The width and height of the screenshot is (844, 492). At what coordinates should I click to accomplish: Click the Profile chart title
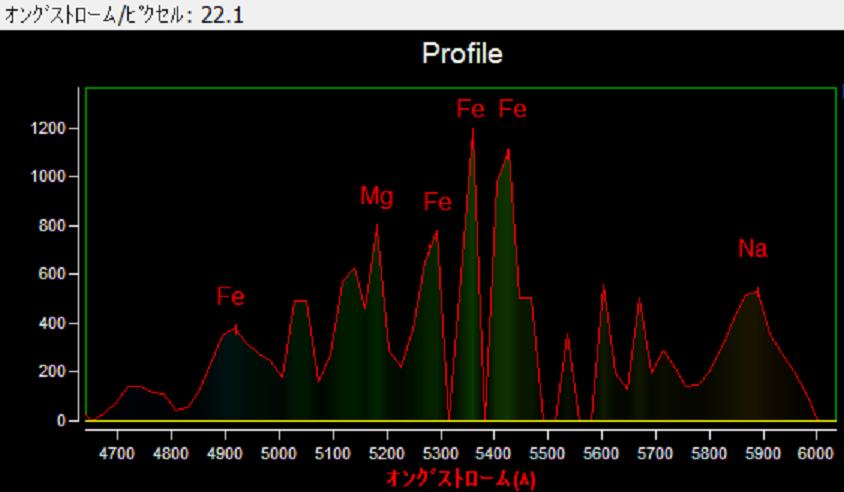pos(462,53)
